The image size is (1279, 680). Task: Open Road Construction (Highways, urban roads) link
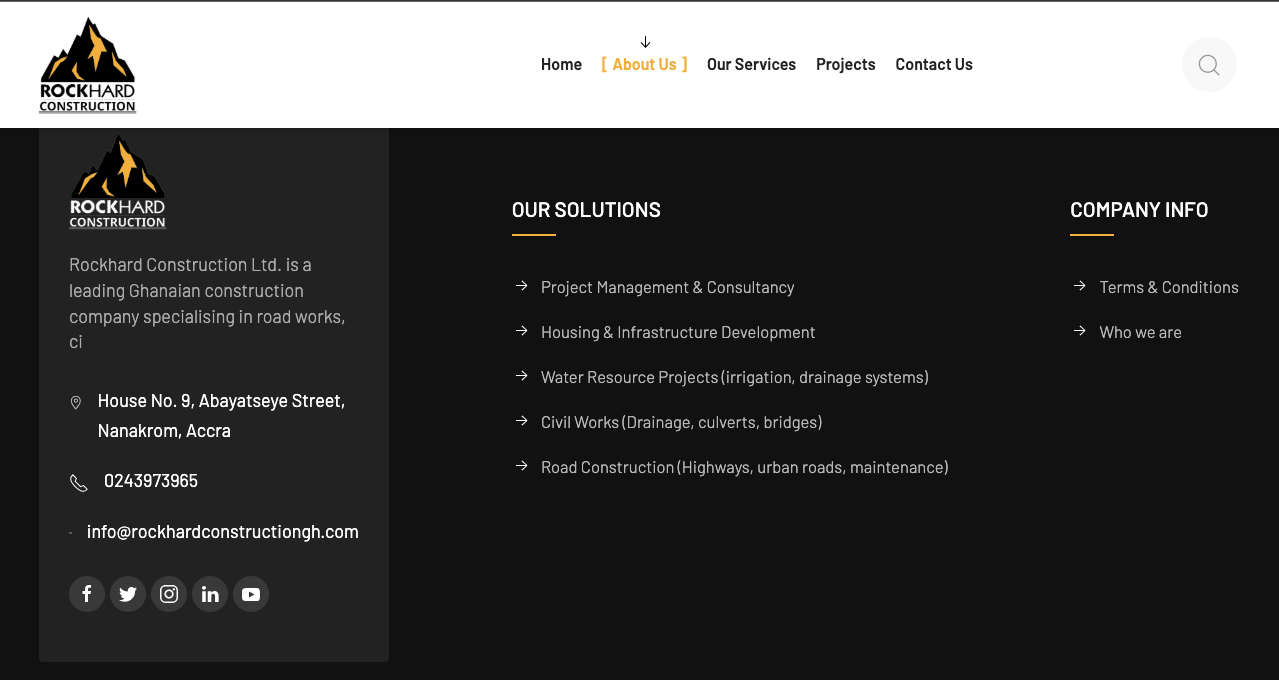coord(745,467)
